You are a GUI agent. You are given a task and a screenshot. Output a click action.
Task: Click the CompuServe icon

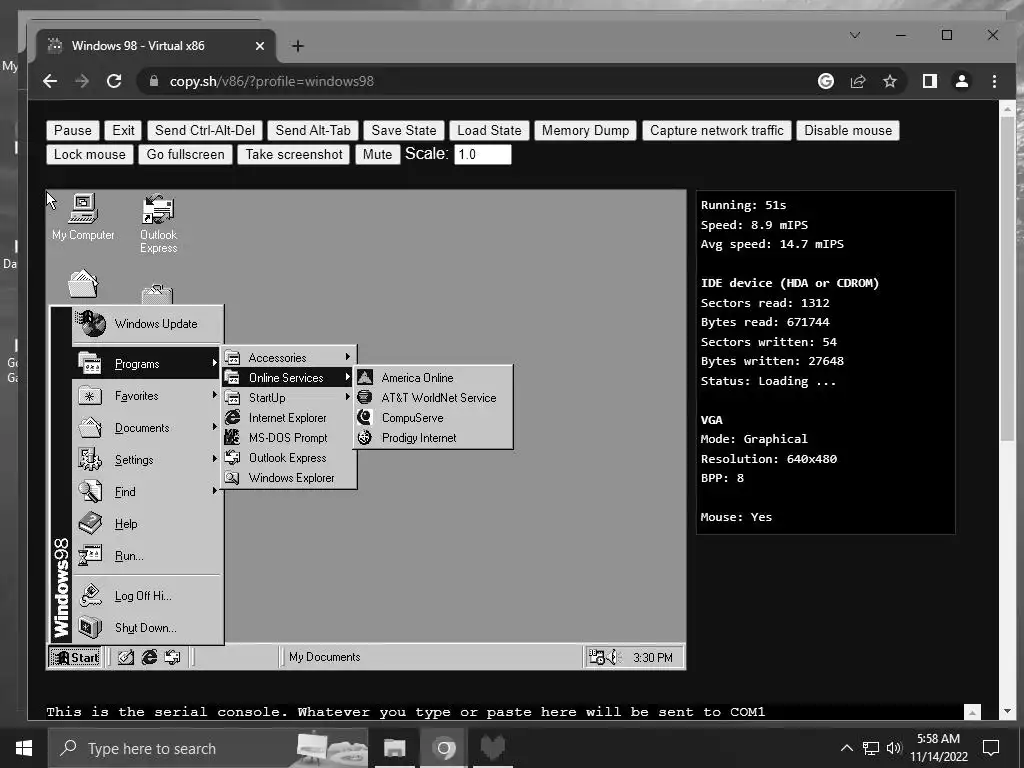click(x=365, y=417)
